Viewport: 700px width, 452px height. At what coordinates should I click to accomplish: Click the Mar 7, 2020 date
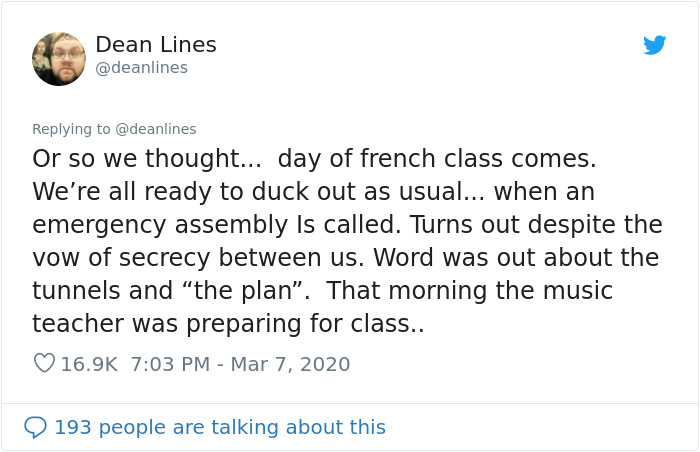coord(290,364)
